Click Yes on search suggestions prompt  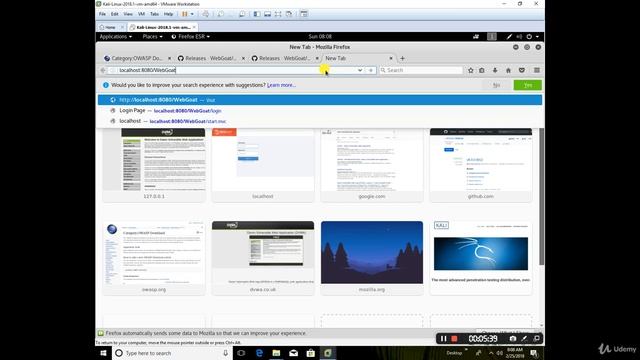[528, 85]
